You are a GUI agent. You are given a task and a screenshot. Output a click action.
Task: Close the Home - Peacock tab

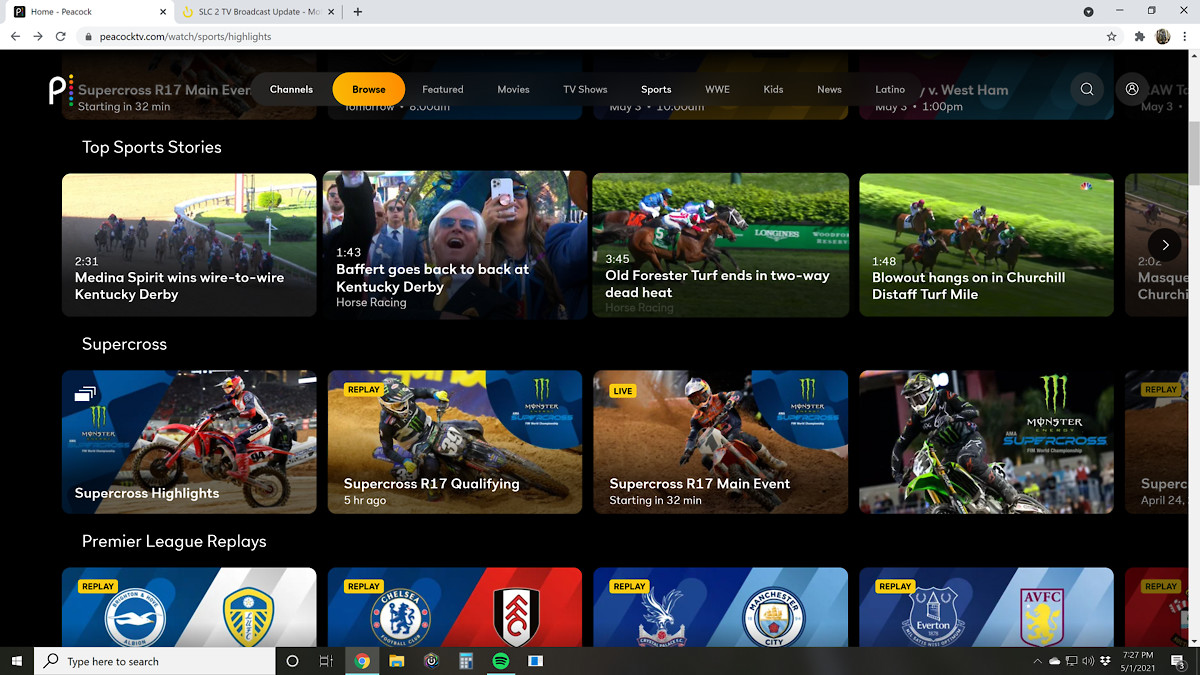pos(164,12)
